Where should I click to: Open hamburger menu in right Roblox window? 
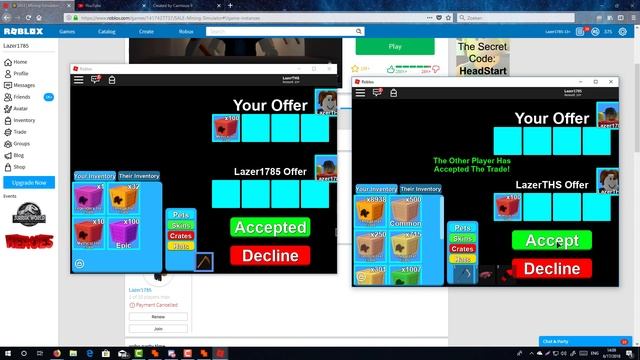point(360,93)
